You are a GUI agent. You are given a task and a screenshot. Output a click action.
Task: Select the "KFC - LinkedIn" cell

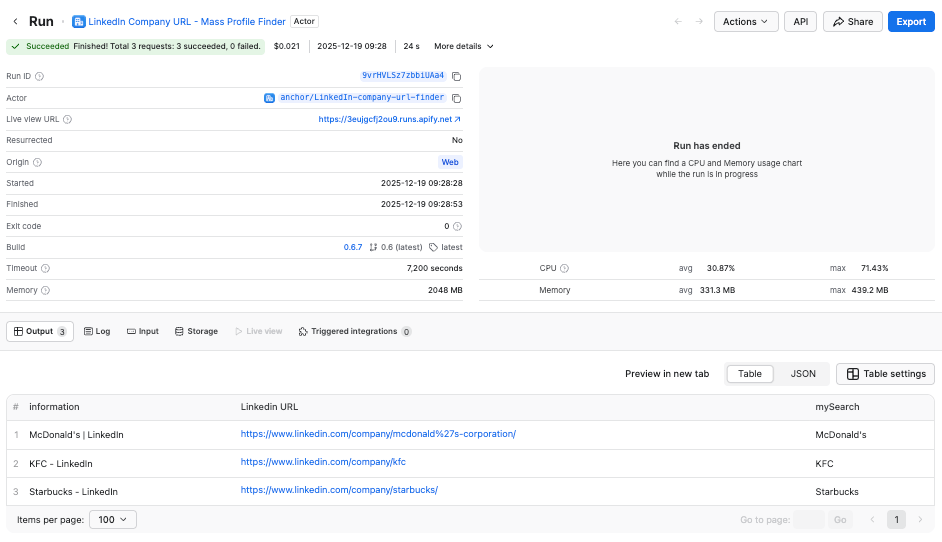(x=61, y=464)
